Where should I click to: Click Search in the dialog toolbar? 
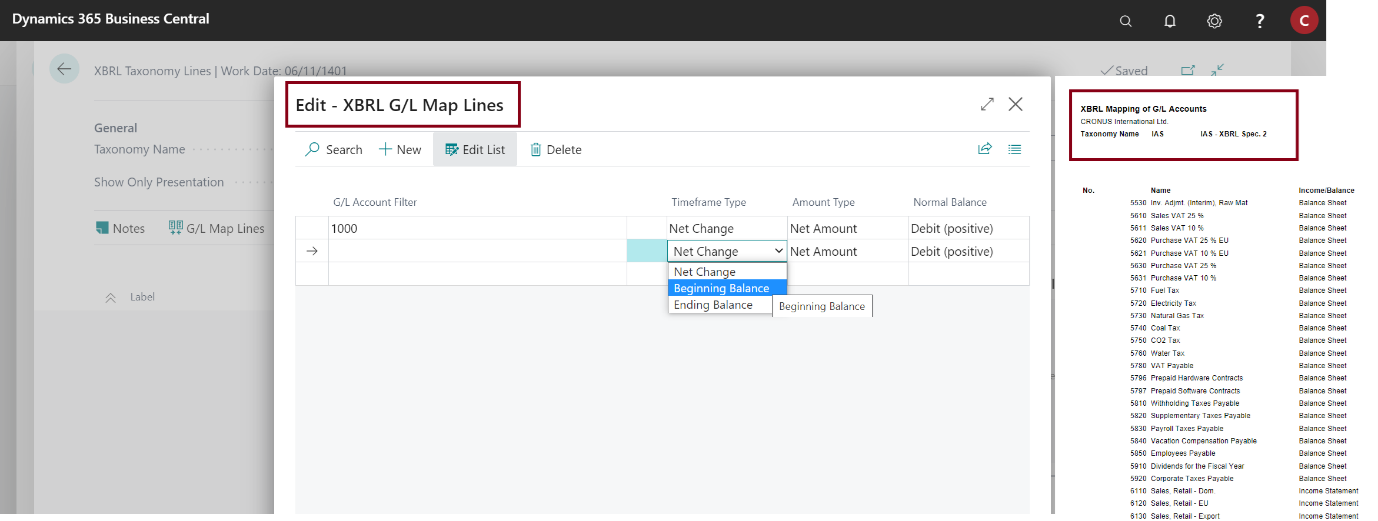pos(333,149)
